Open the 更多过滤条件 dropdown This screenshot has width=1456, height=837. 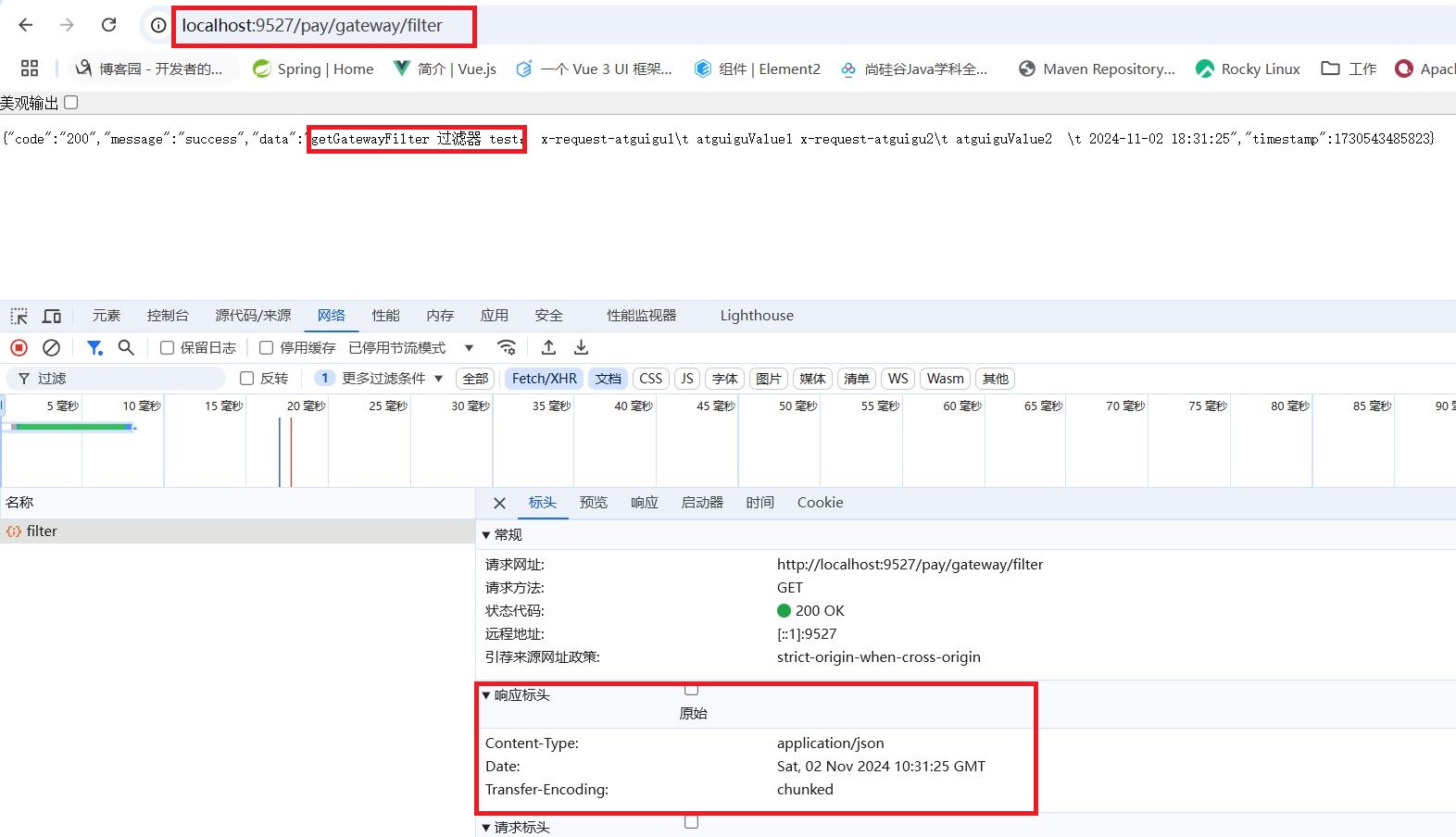(x=379, y=379)
